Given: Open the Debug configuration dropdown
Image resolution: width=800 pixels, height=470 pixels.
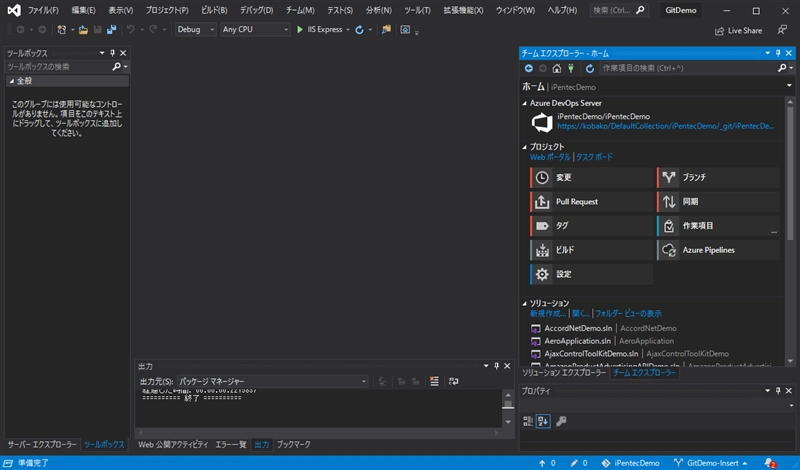Looking at the screenshot, I should pyautogui.click(x=195, y=30).
